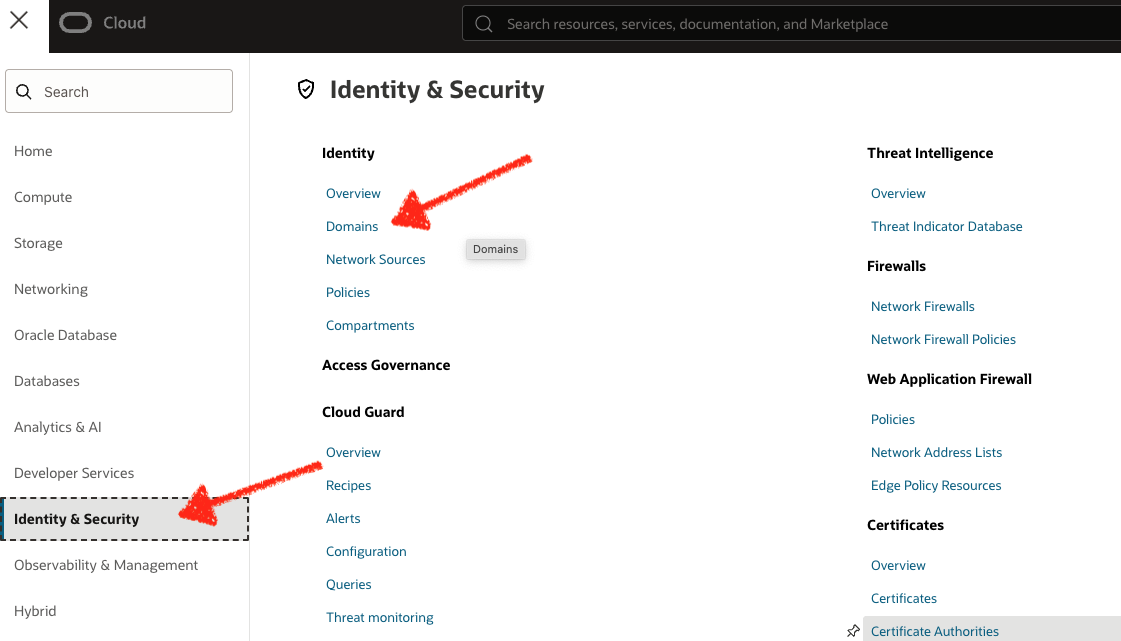Open Observability & Management category
Viewport: 1121px width, 641px height.
(106, 565)
